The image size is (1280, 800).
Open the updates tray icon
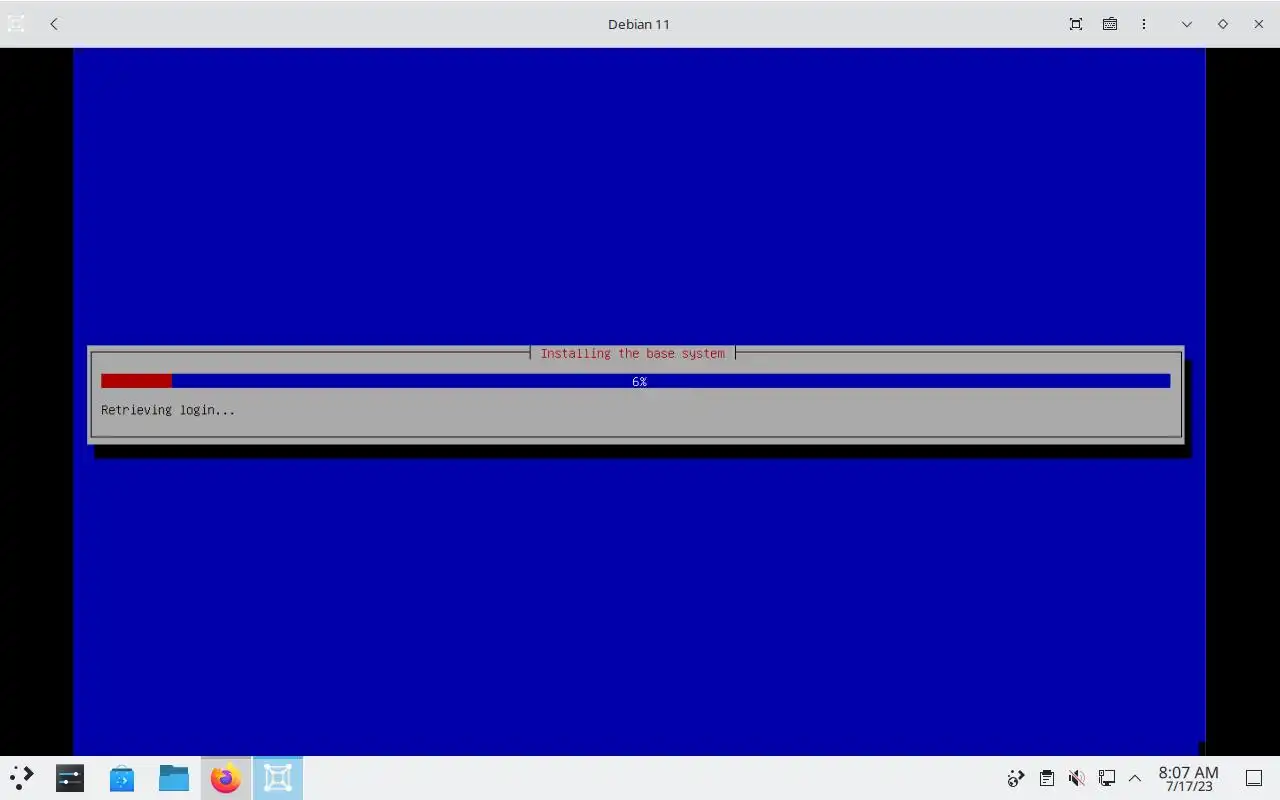tap(1016, 778)
